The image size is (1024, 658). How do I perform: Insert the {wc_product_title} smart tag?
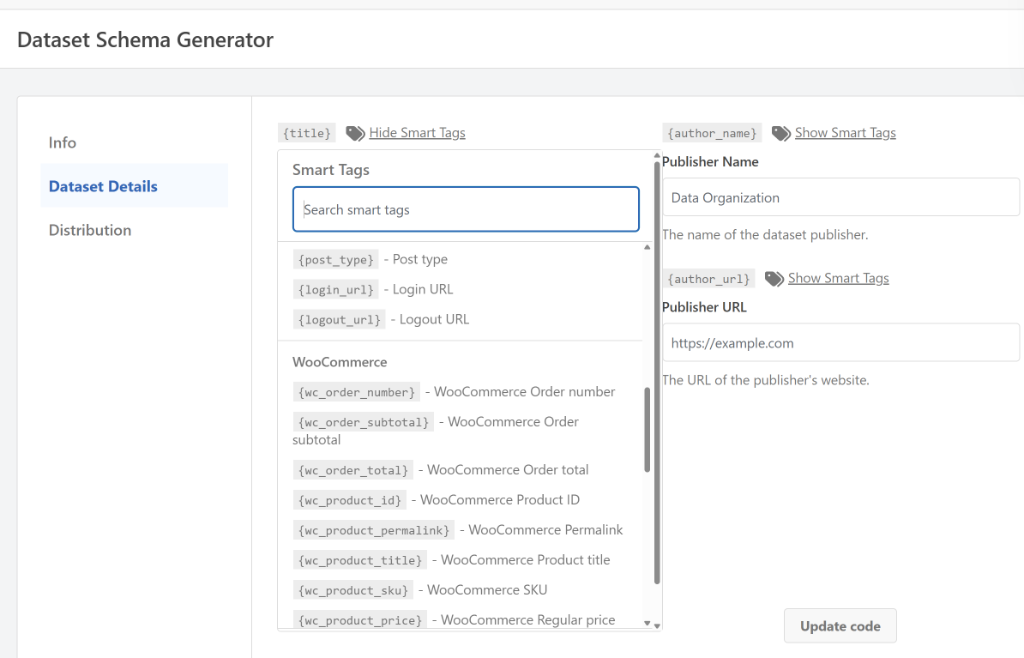point(360,561)
